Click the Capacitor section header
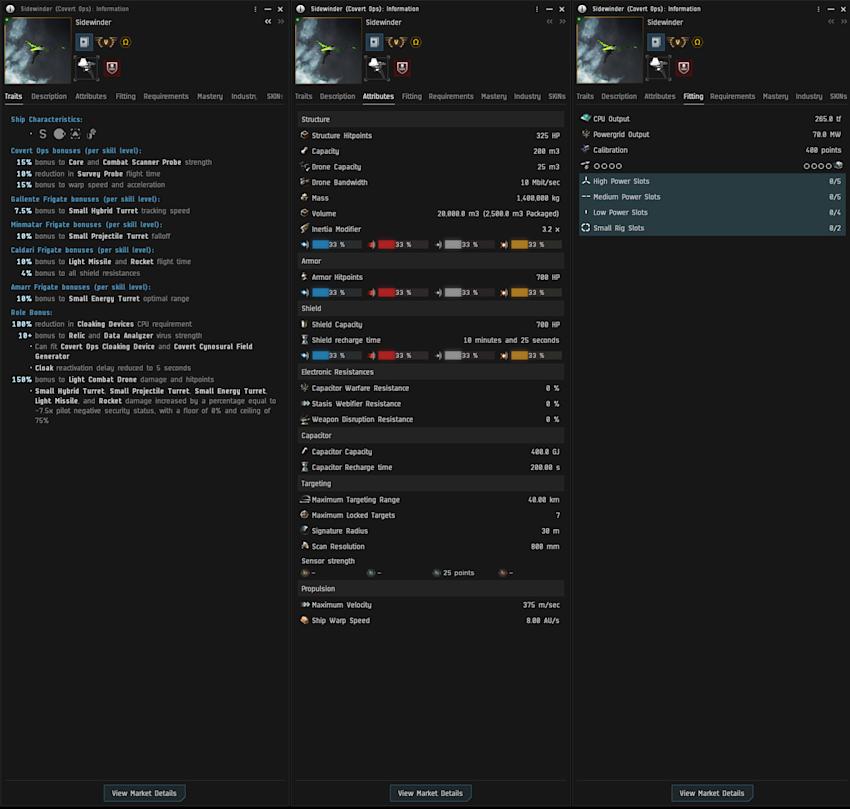The image size is (850, 809). click(430, 435)
